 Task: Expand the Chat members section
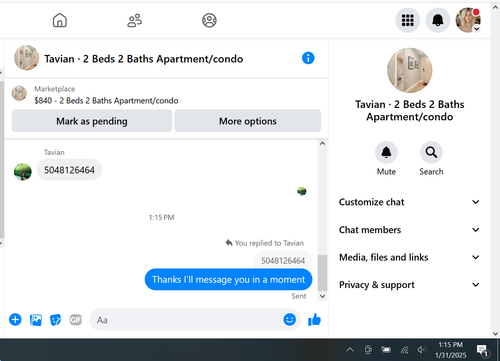[x=410, y=230]
